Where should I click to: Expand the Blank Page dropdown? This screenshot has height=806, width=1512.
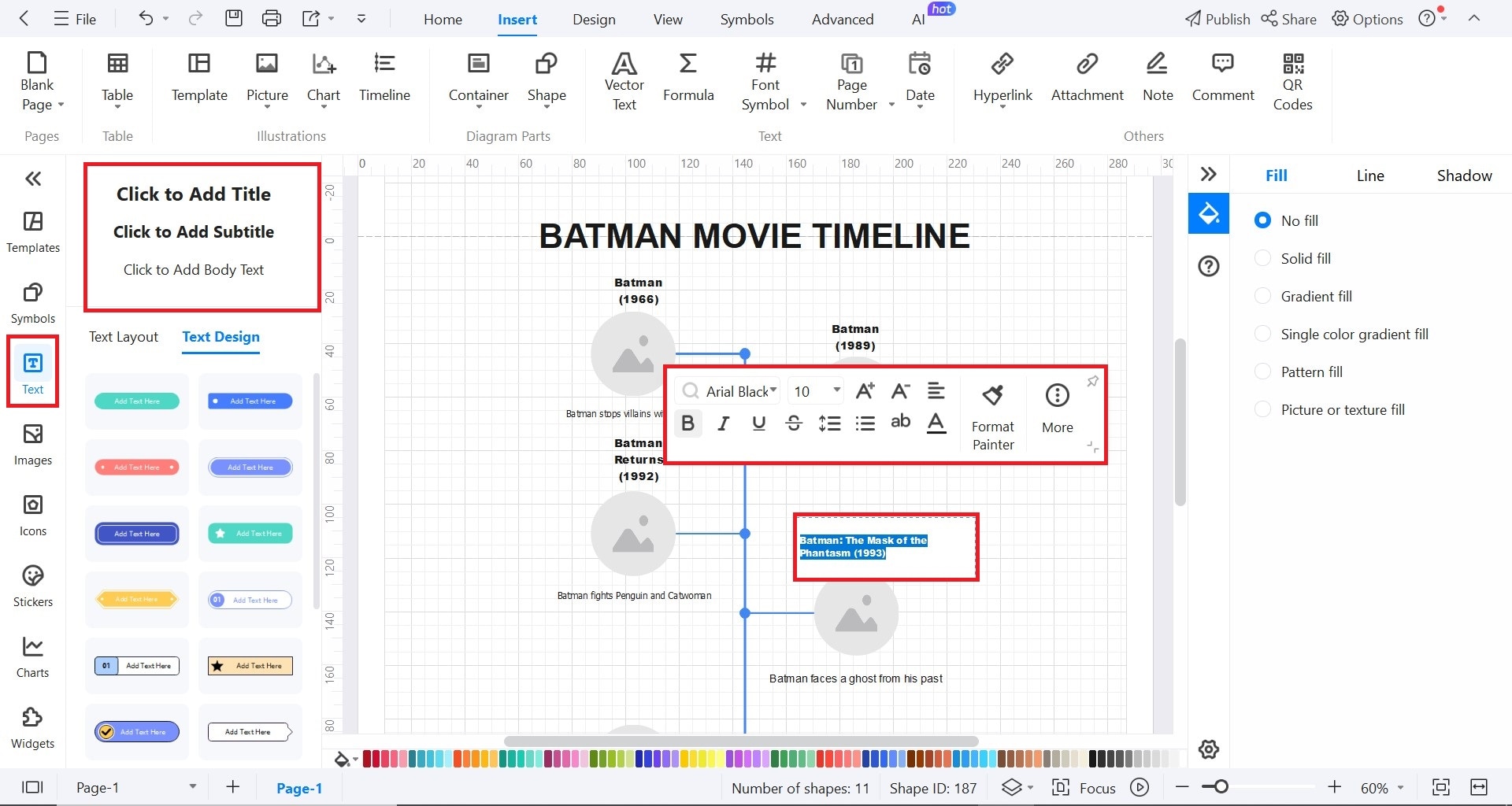coord(61,105)
